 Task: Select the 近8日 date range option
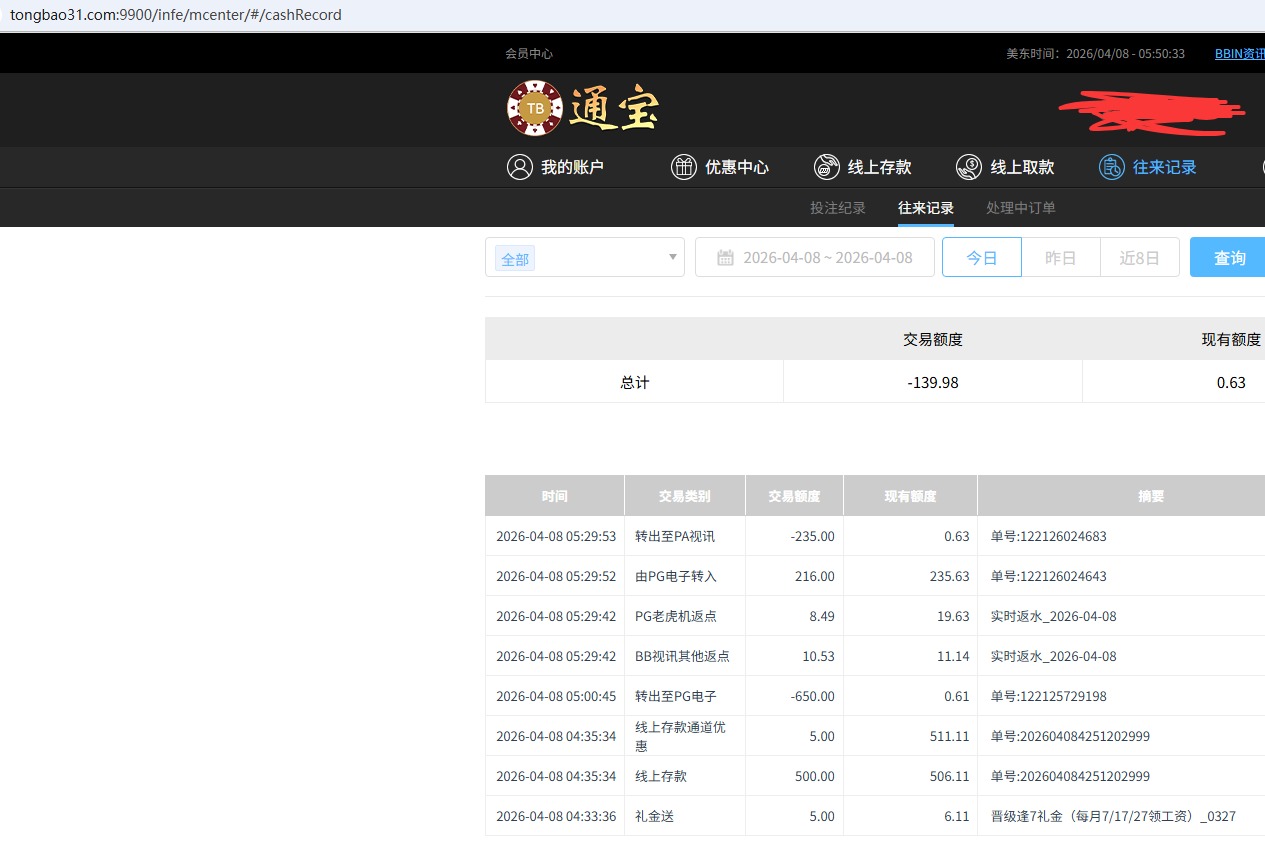coord(1139,258)
